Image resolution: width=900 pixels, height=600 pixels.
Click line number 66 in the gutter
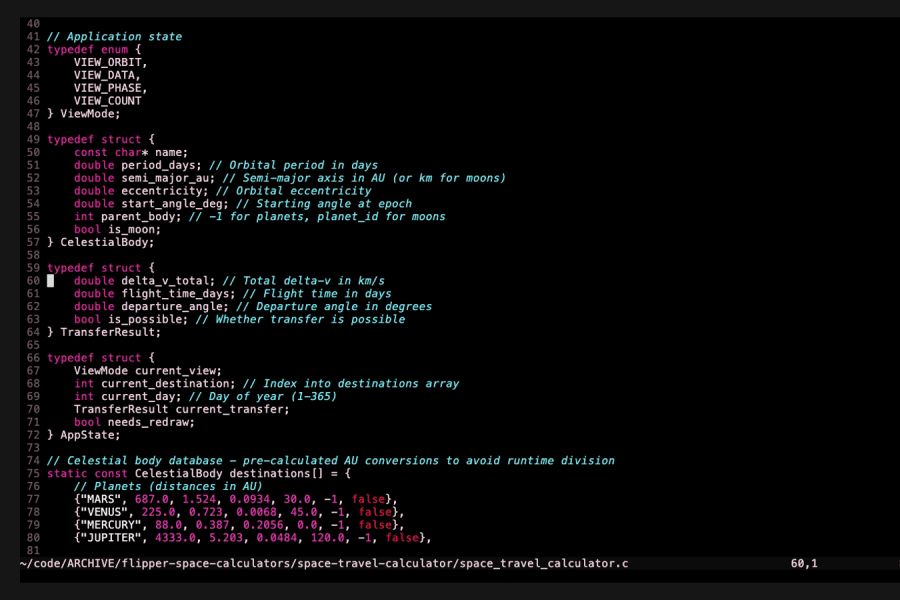click(x=33, y=358)
